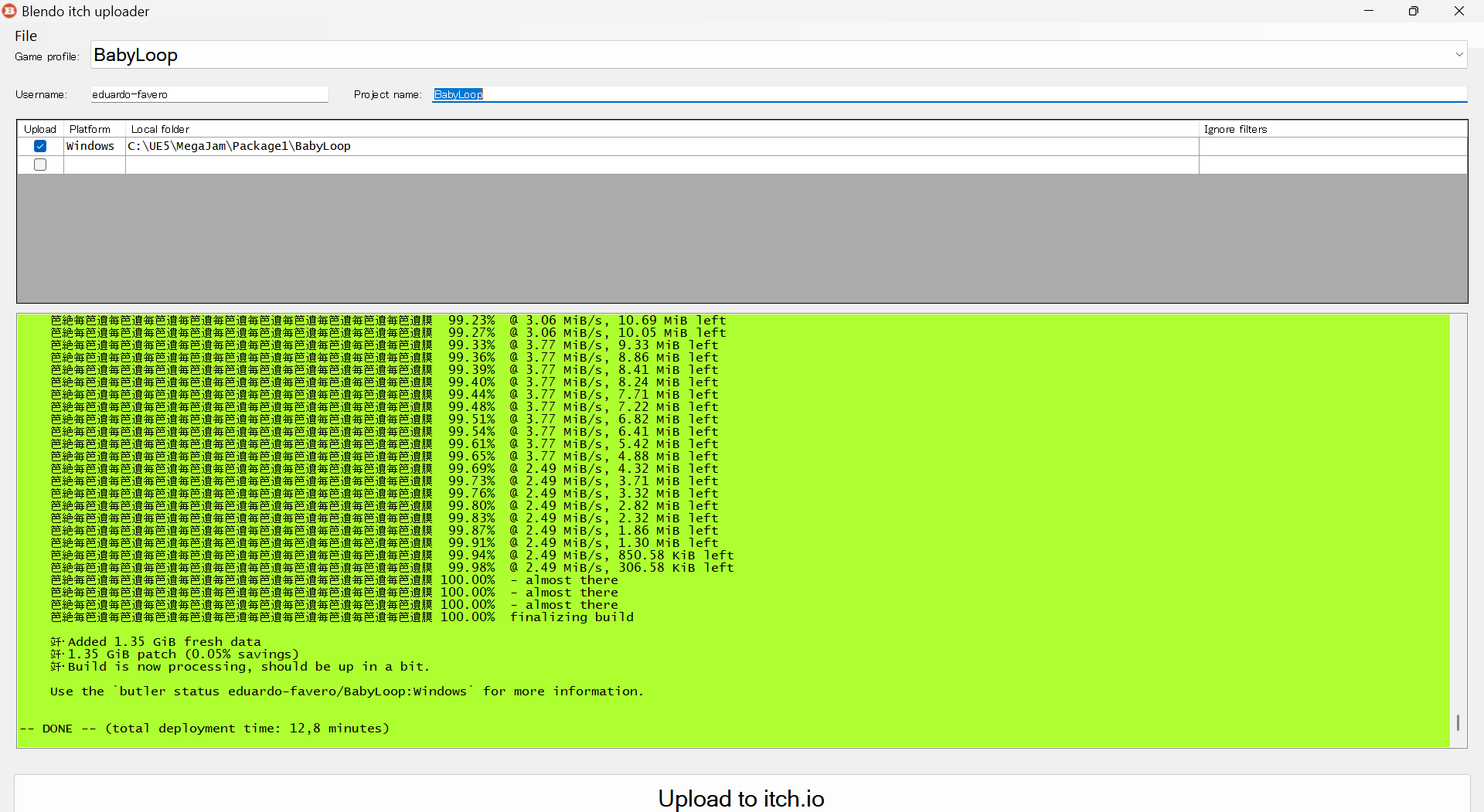Click the output log scrollbar thumb
1484x812 pixels.
(1458, 722)
